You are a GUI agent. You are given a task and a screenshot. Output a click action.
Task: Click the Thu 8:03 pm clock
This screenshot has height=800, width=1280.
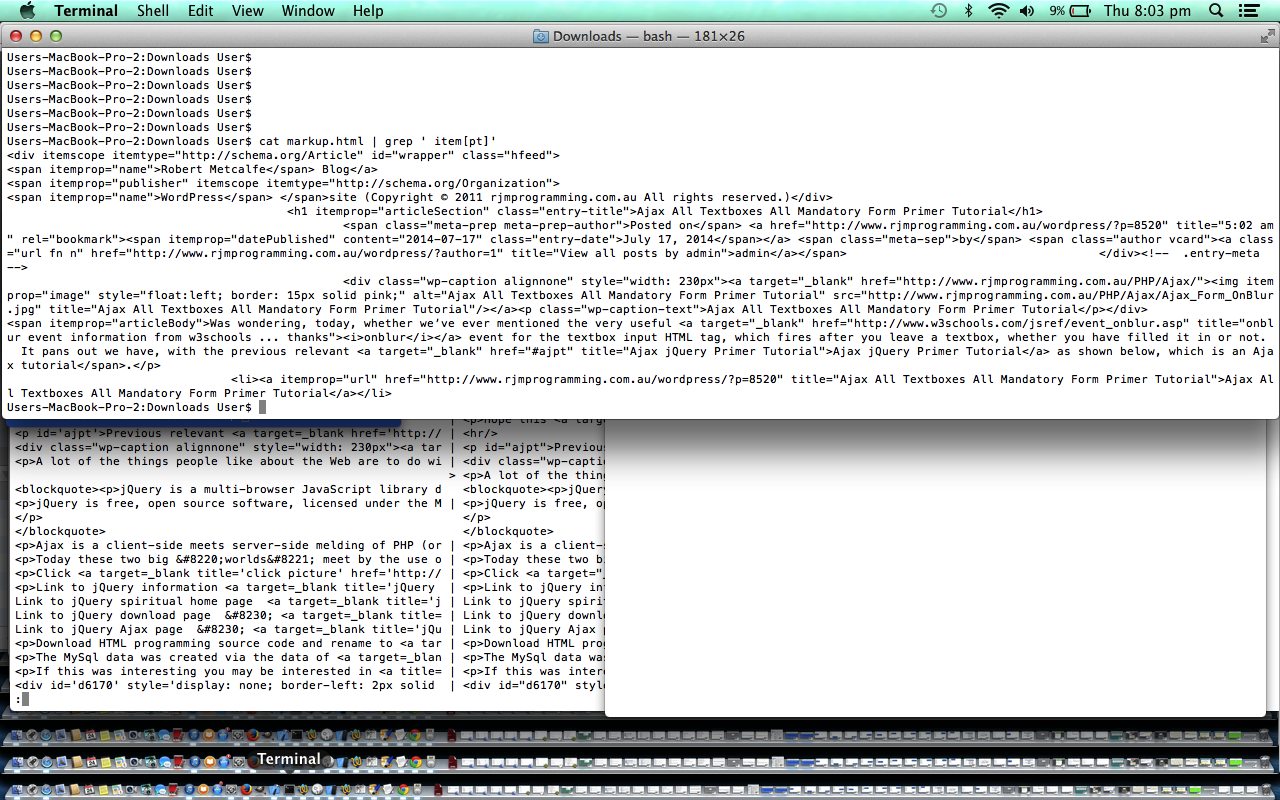click(1148, 11)
